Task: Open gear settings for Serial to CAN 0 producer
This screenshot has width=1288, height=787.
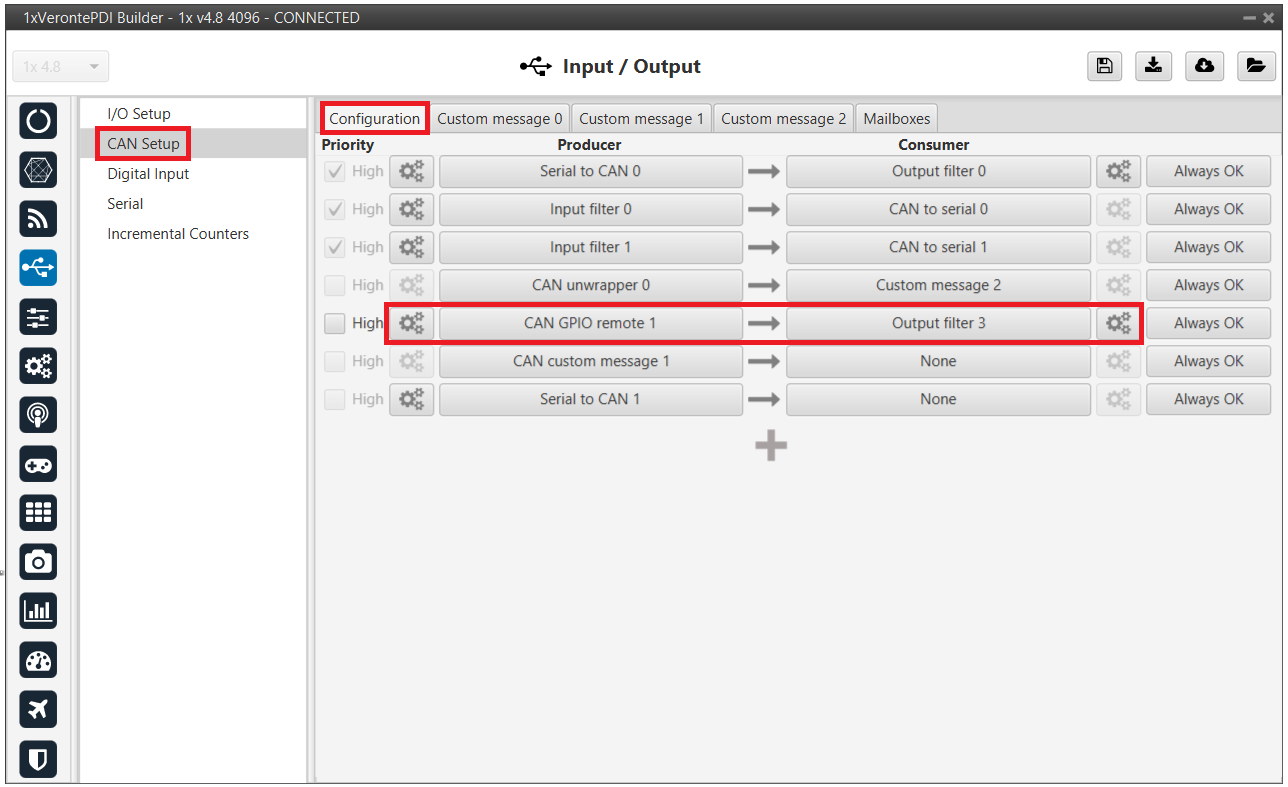Action: (x=411, y=171)
